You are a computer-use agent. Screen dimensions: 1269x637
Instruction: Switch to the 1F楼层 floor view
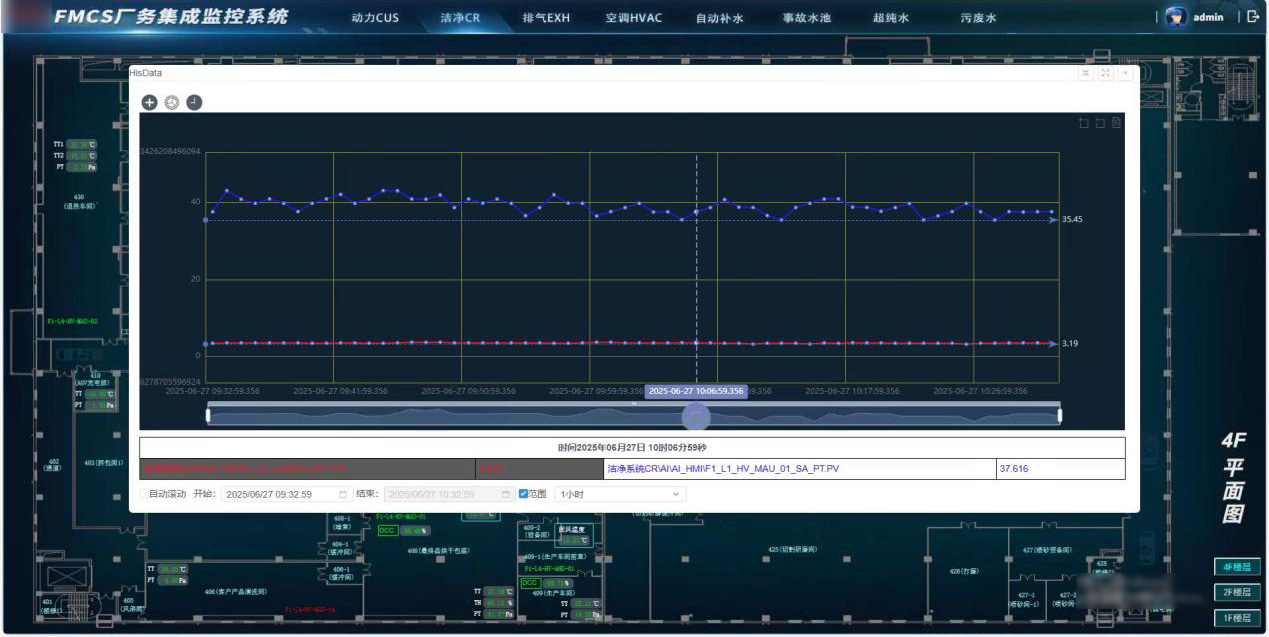click(1234, 618)
